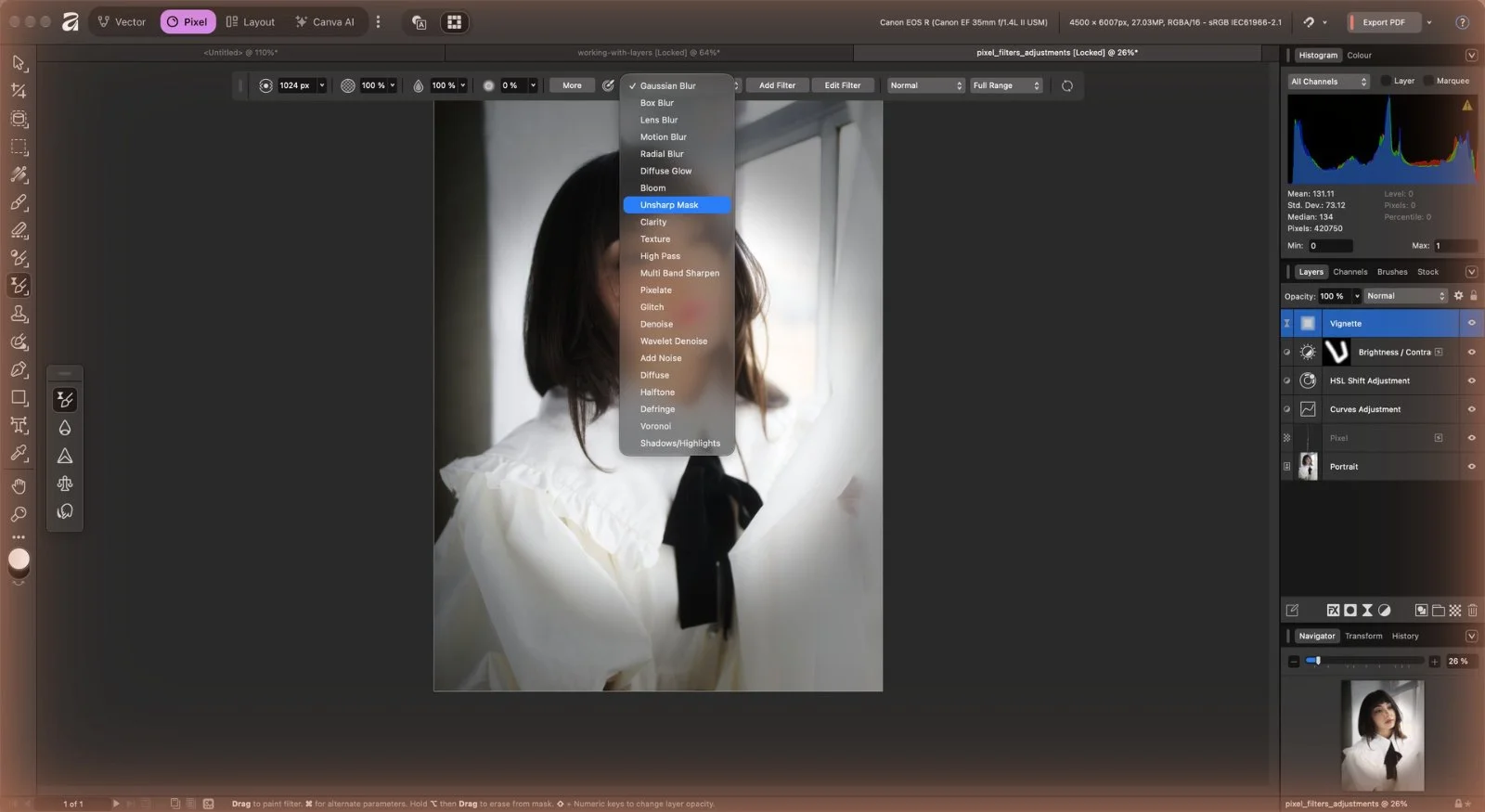Choose the Sharpen triangle tool in flyout
1485x812 pixels.
(65, 456)
